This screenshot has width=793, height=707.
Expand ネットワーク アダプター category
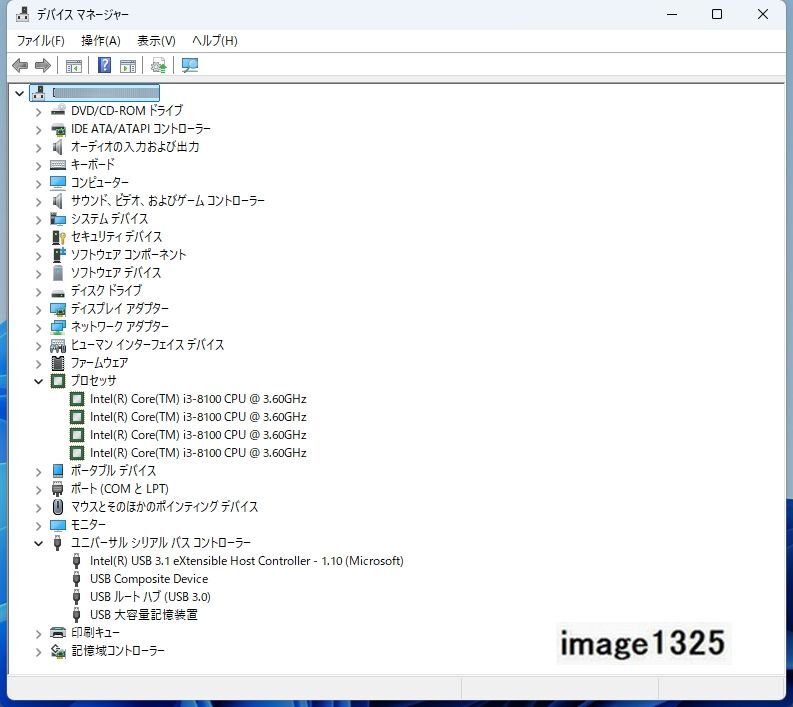click(x=38, y=328)
